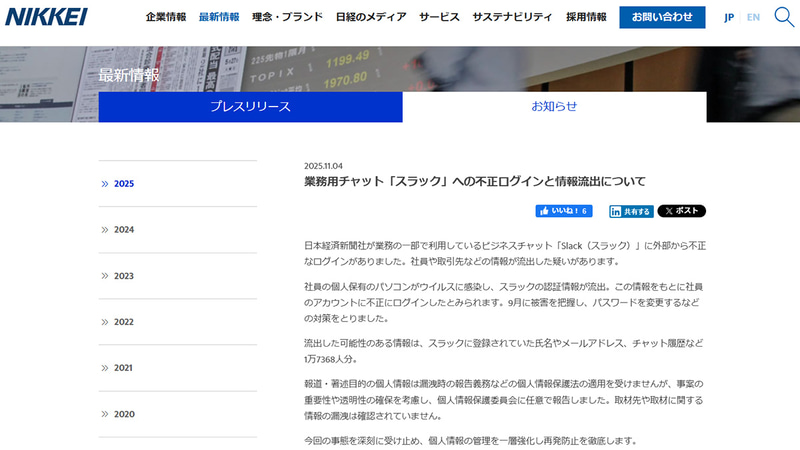Image resolution: width=800 pixels, height=450 pixels.
Task: Click the paragraph starting 今回の事態を深刻に受け止め
Action: point(471,440)
